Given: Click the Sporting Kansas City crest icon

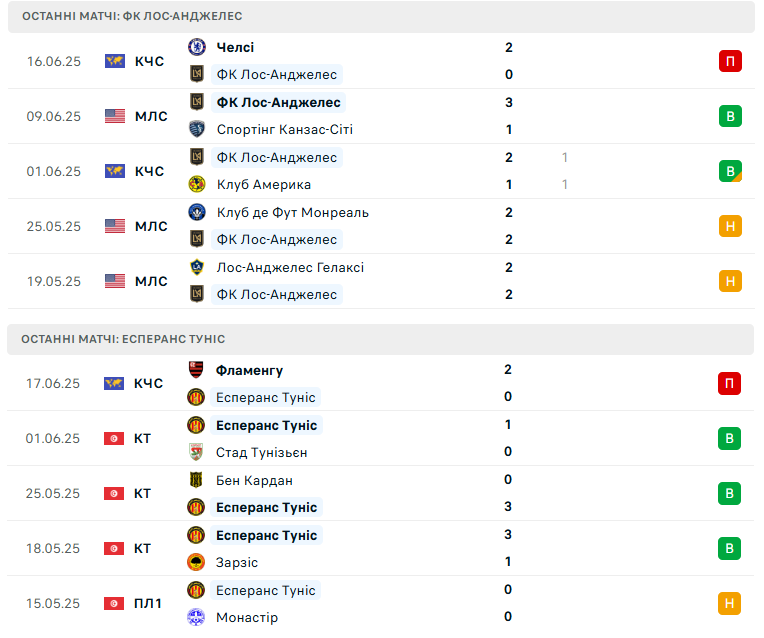Looking at the screenshot, I should (x=197, y=129).
